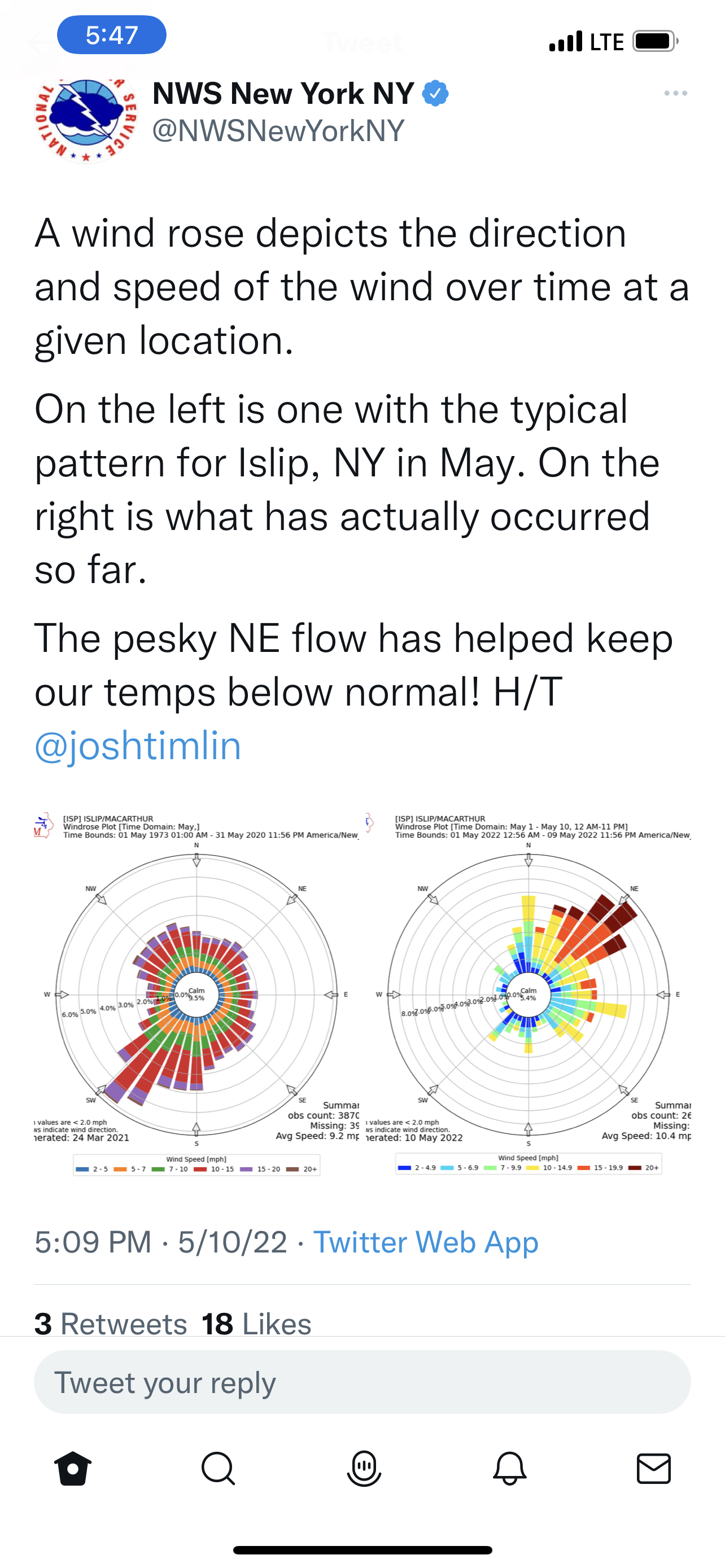View the 3 Retweets list
The width and height of the screenshot is (725, 1568).
(111, 1323)
